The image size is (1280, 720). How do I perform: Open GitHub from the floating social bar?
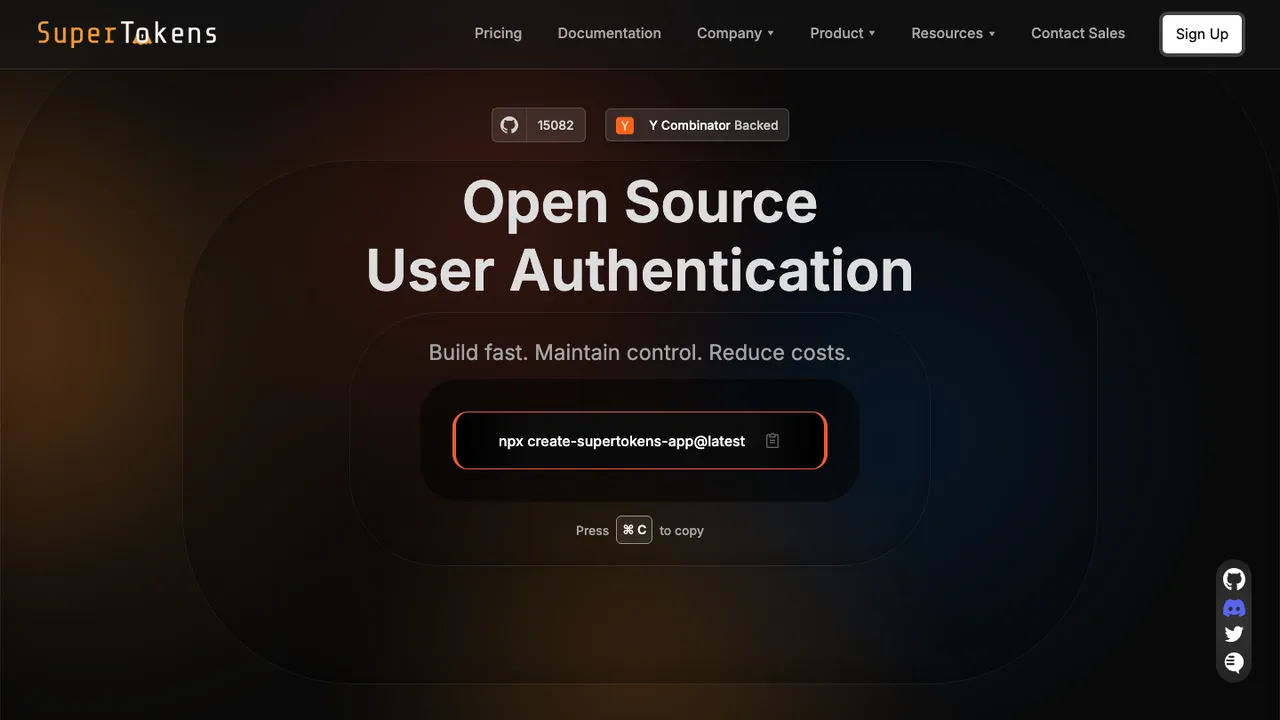(1234, 579)
